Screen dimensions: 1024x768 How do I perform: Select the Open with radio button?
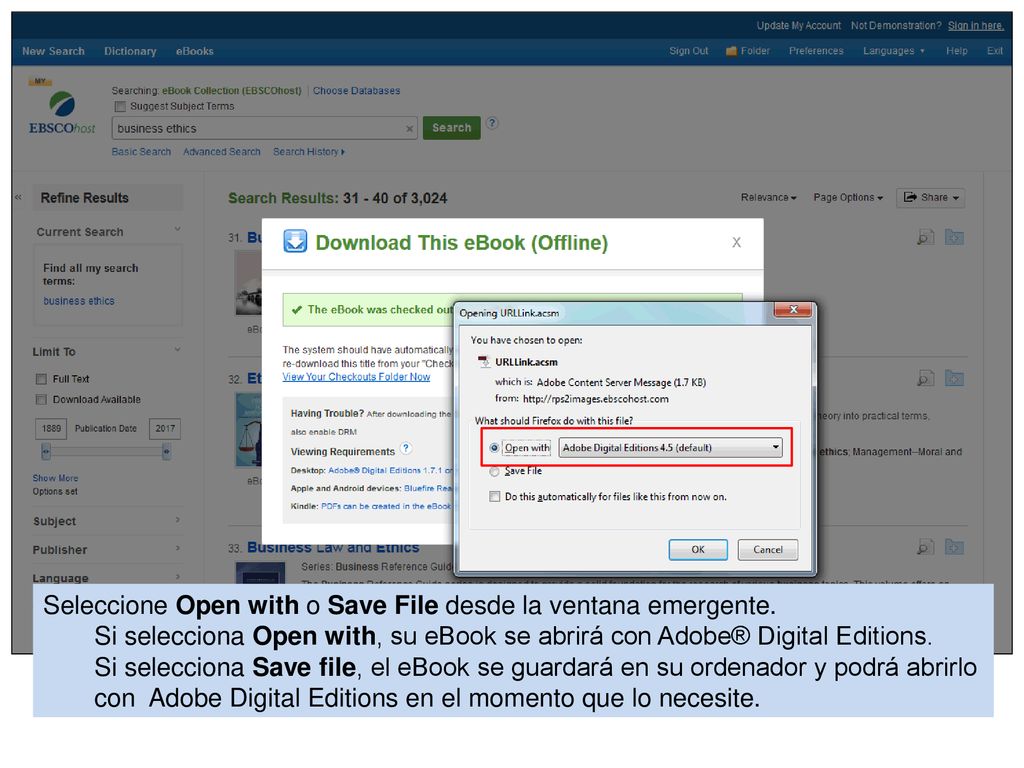(x=494, y=448)
